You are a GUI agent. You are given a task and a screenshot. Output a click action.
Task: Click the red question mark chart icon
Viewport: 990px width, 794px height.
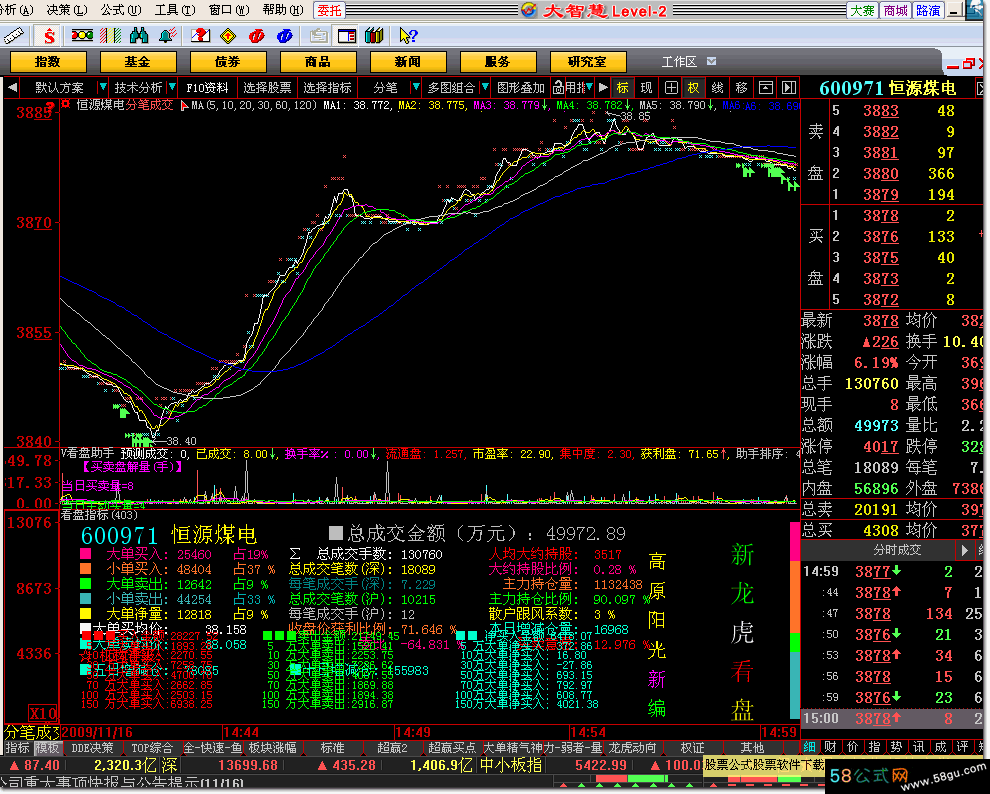[x=200, y=36]
